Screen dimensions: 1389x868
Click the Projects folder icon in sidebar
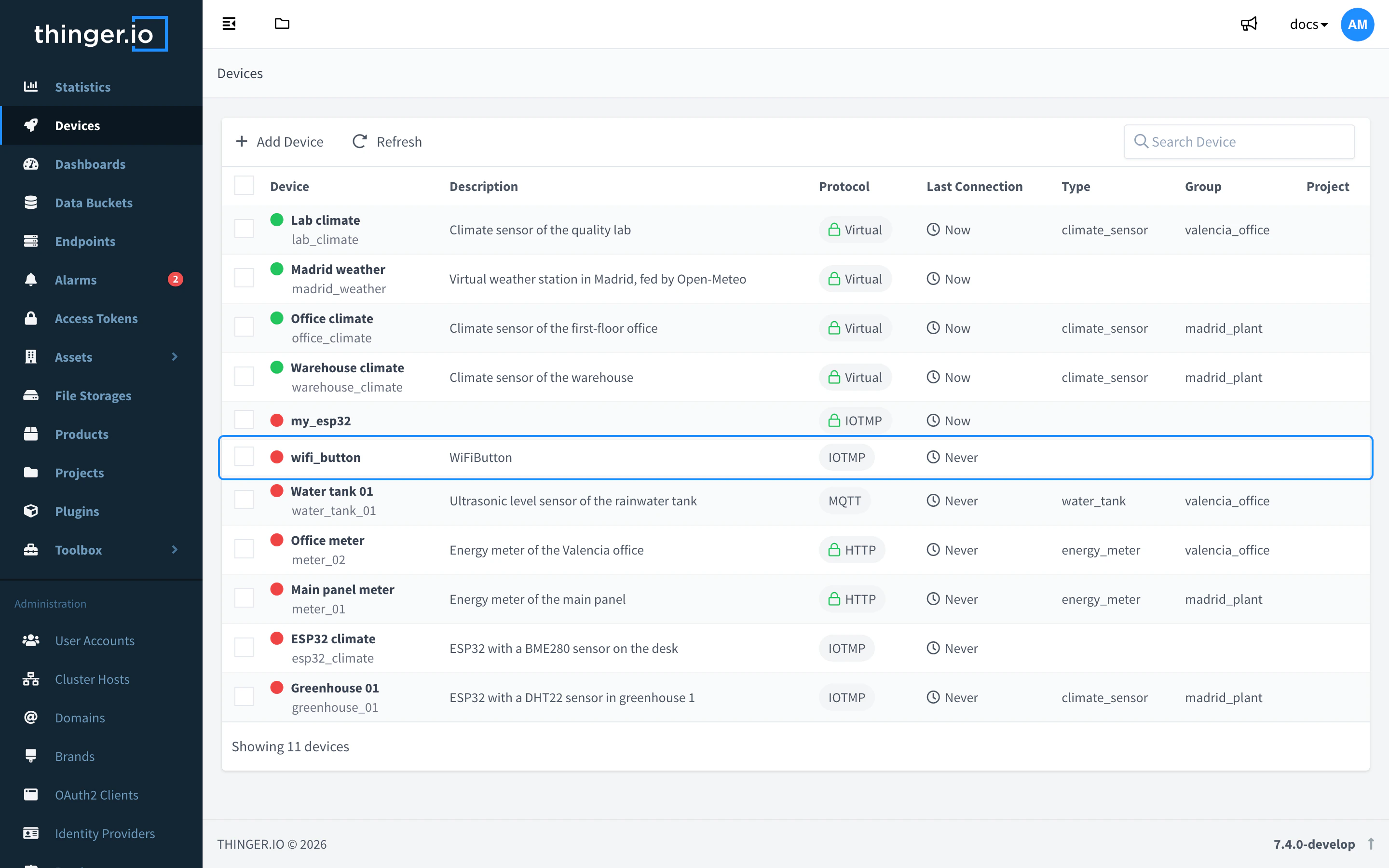coord(31,473)
